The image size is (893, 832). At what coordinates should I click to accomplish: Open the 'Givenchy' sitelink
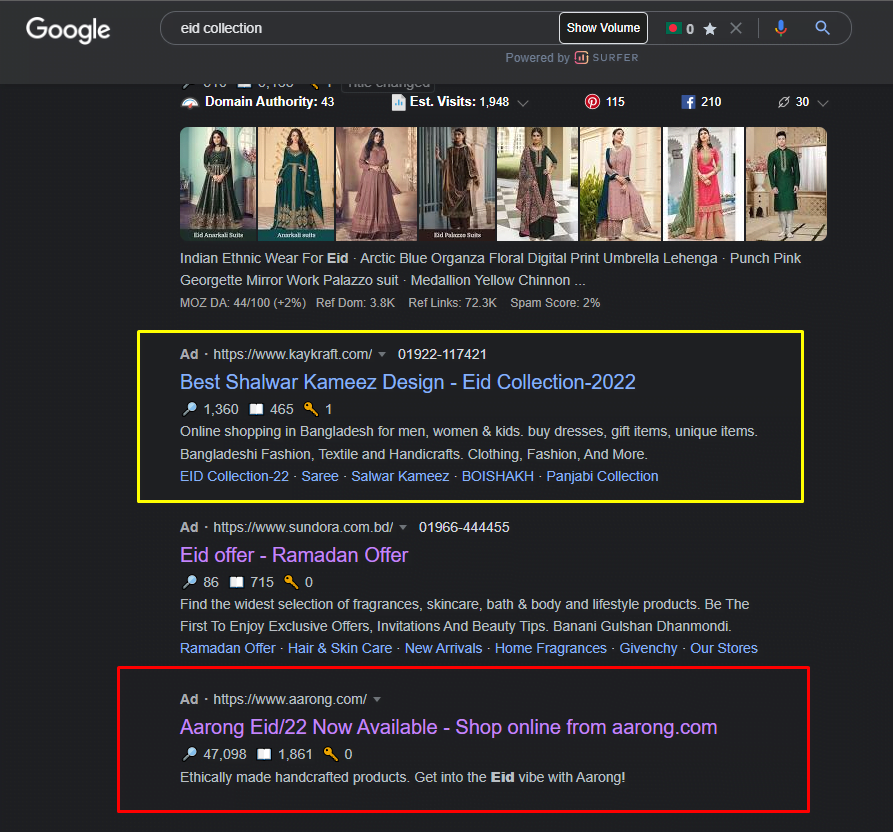[x=649, y=648]
